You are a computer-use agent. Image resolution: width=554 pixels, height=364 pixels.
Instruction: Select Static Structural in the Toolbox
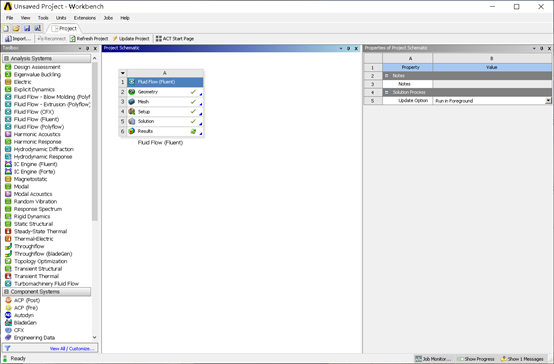(x=33, y=224)
